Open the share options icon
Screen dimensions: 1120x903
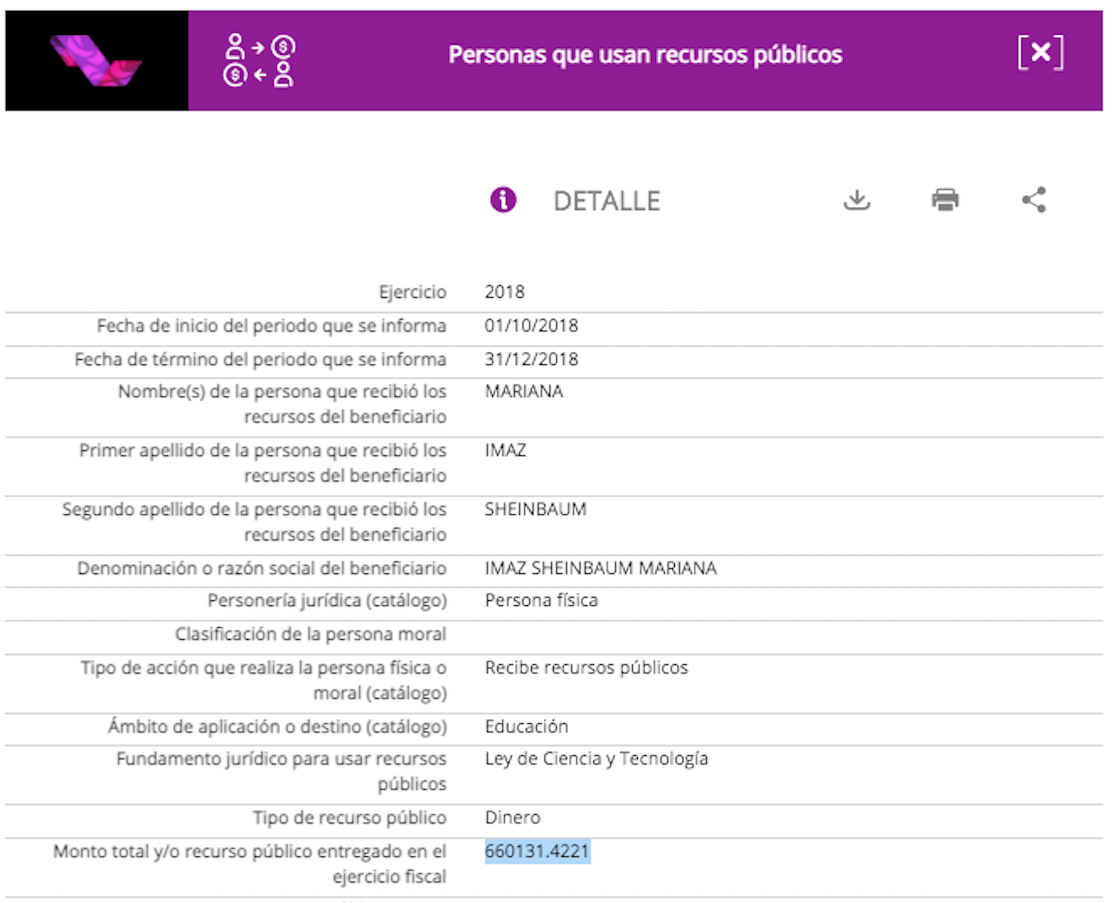click(x=1033, y=200)
